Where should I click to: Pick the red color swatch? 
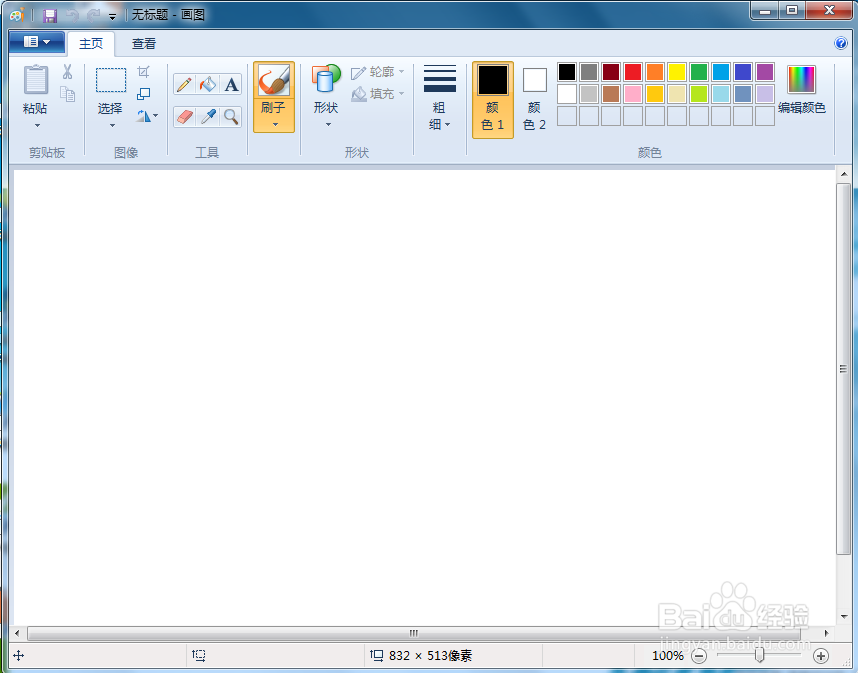(x=633, y=72)
